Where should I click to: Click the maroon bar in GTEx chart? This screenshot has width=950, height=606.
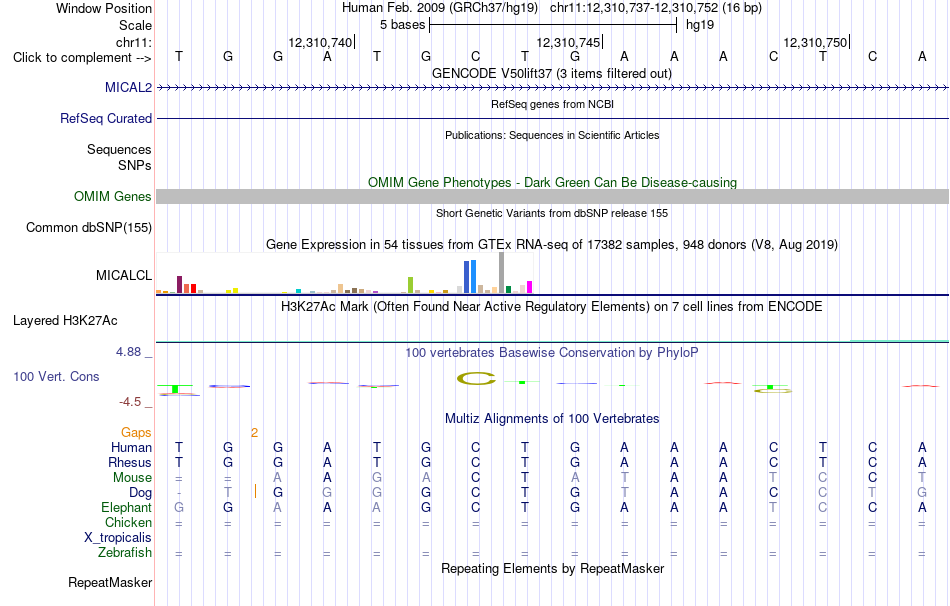pos(179,285)
